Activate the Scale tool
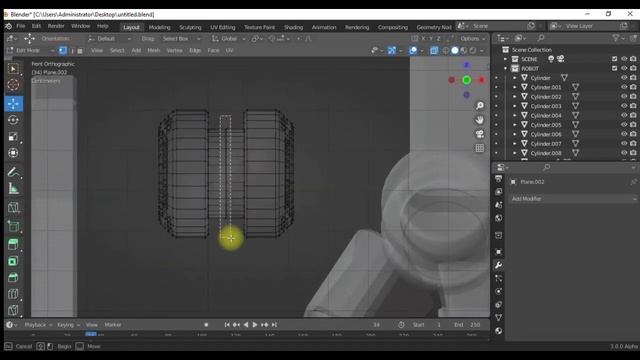The width and height of the screenshot is (640, 360). tap(13, 136)
